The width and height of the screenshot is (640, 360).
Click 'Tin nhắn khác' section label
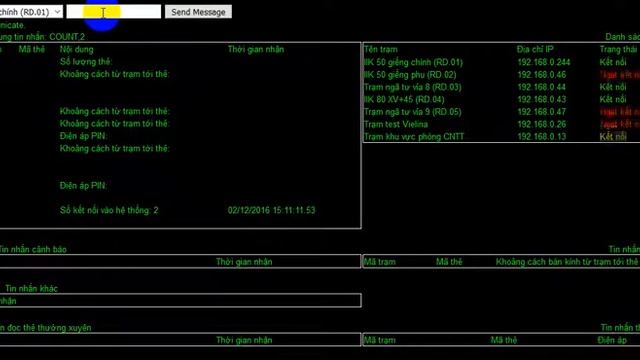click(31, 289)
